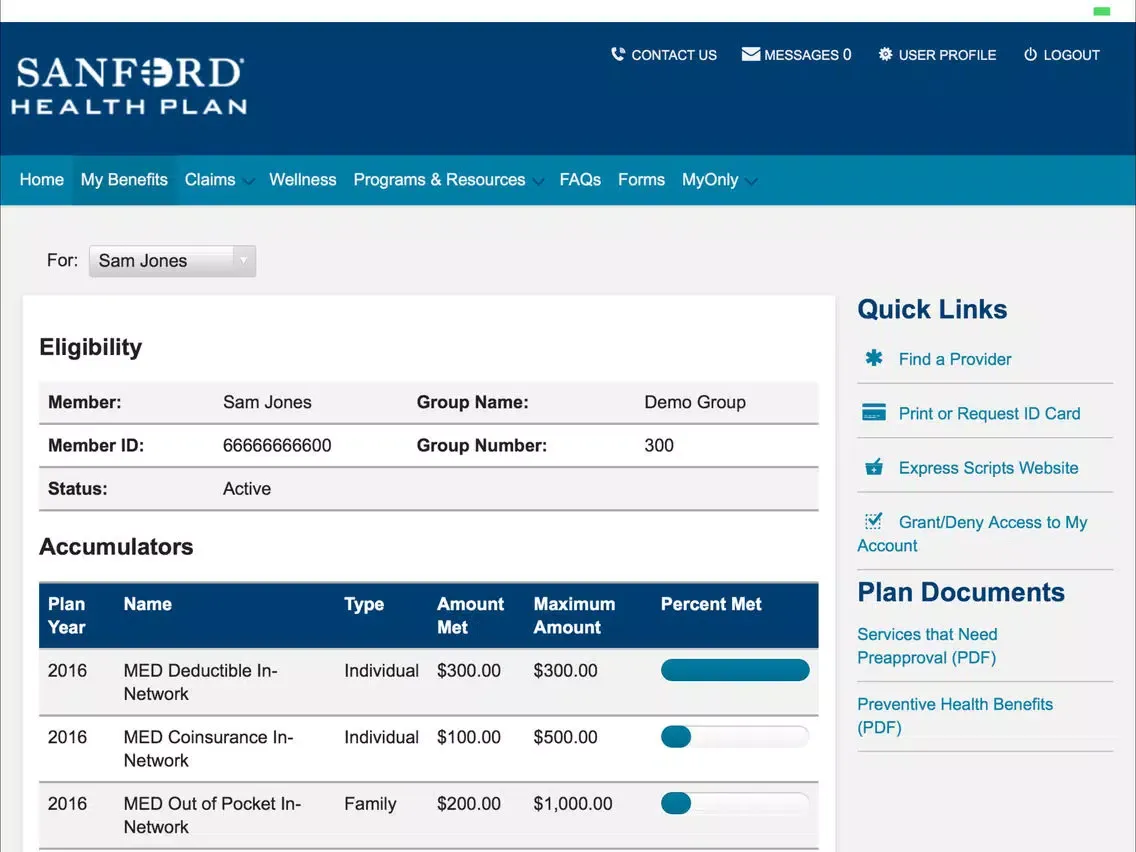
Task: Click the Percent Met column header
Action: (x=711, y=604)
